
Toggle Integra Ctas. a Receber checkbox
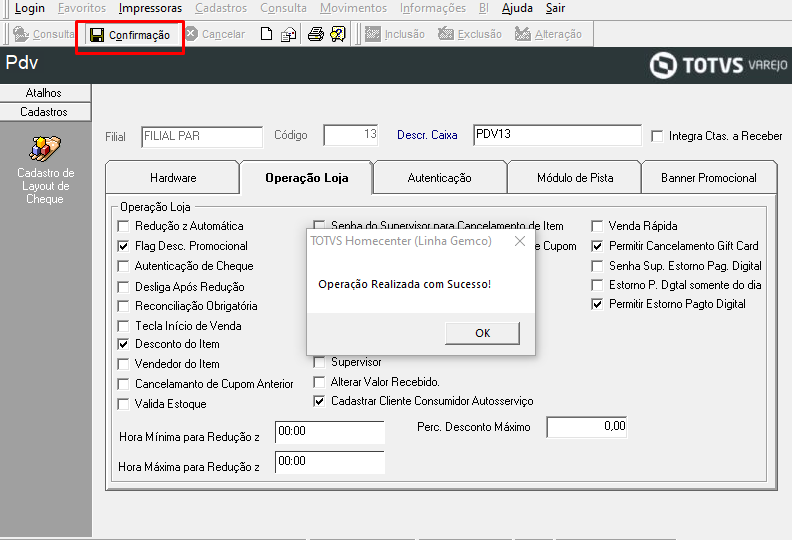coord(657,136)
